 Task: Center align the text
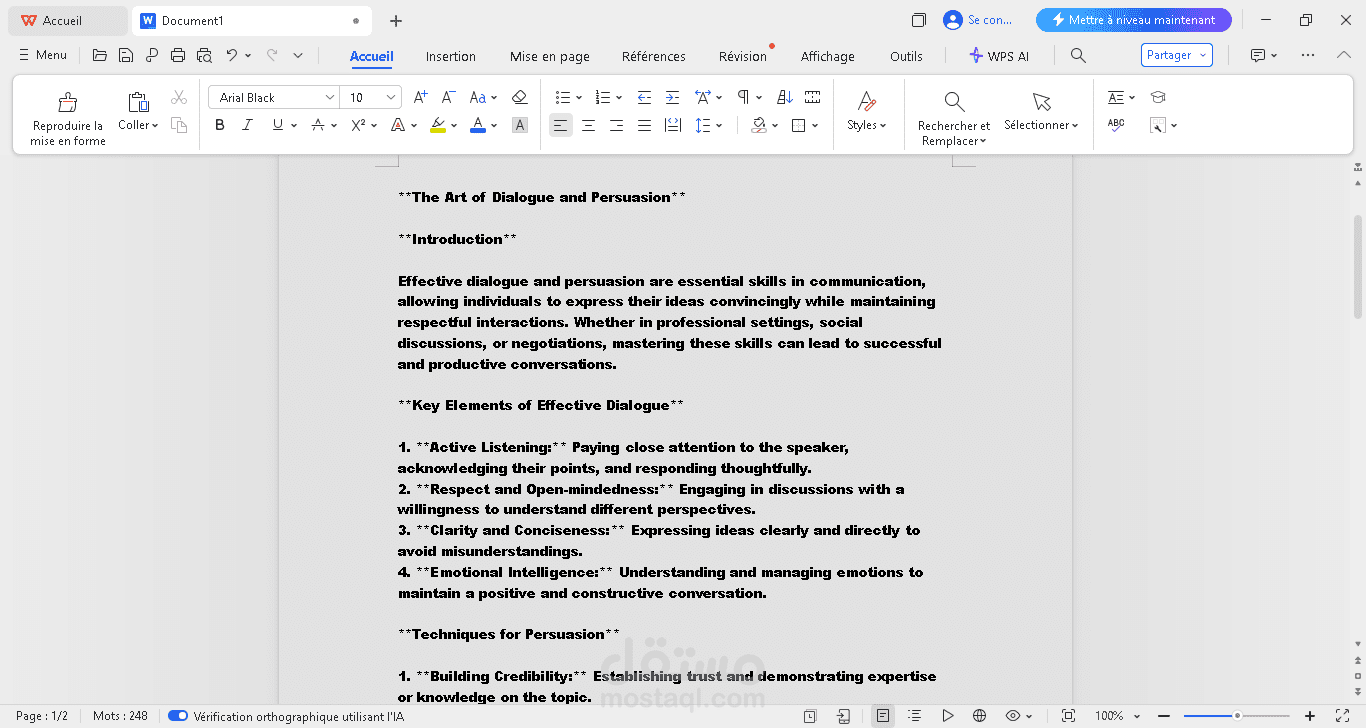pos(588,125)
